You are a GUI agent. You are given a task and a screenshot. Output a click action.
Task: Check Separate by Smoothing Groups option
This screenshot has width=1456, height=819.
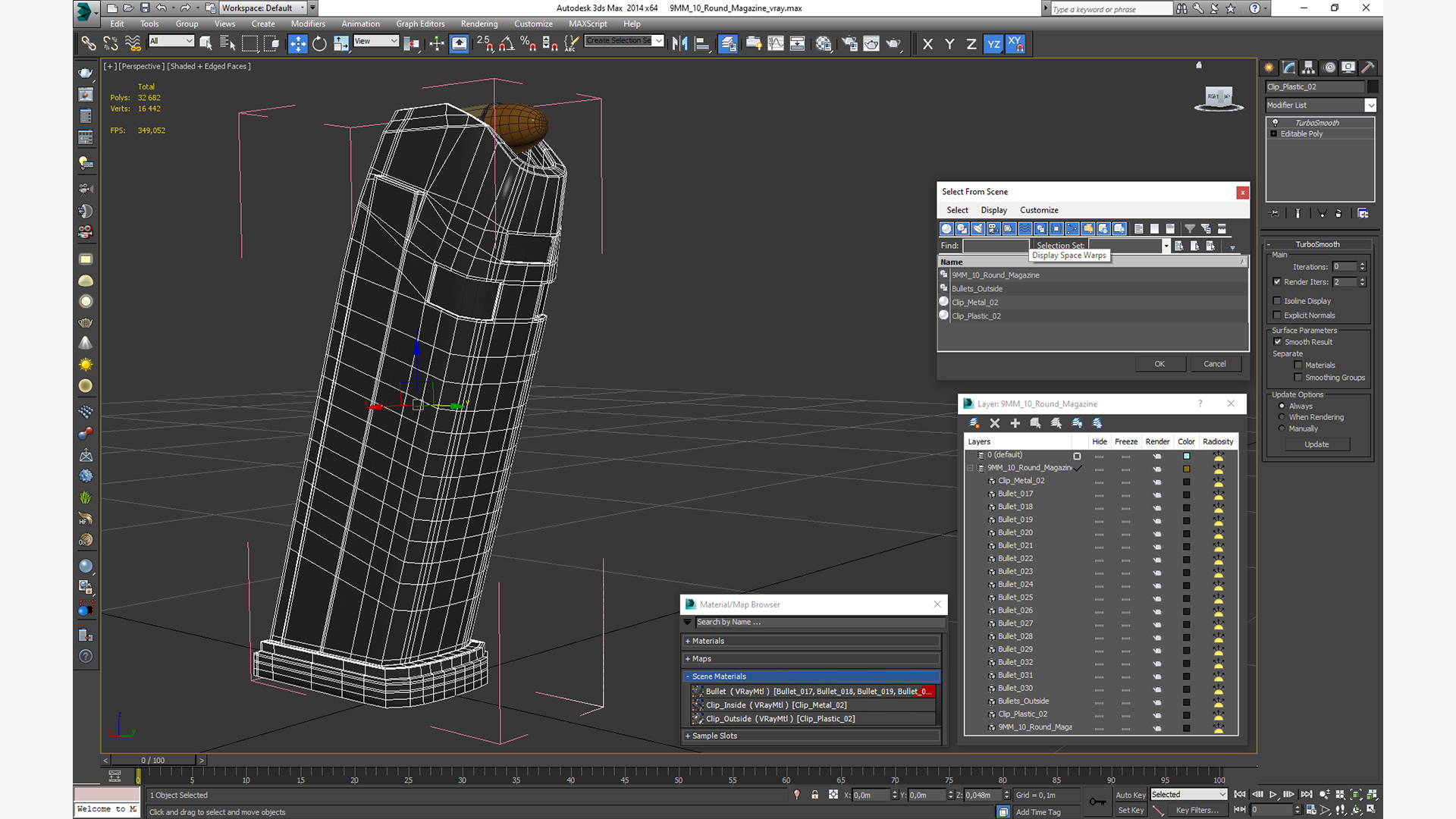[1298, 378]
